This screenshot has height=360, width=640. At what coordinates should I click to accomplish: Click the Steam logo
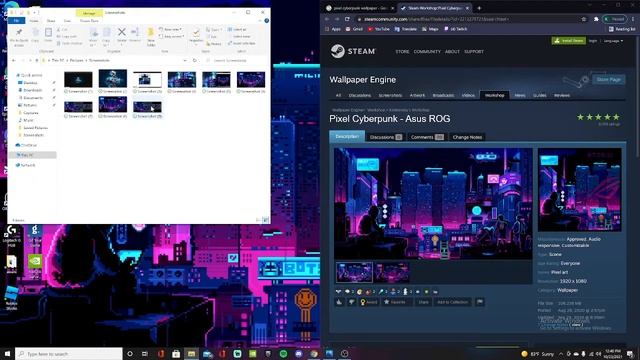353,51
